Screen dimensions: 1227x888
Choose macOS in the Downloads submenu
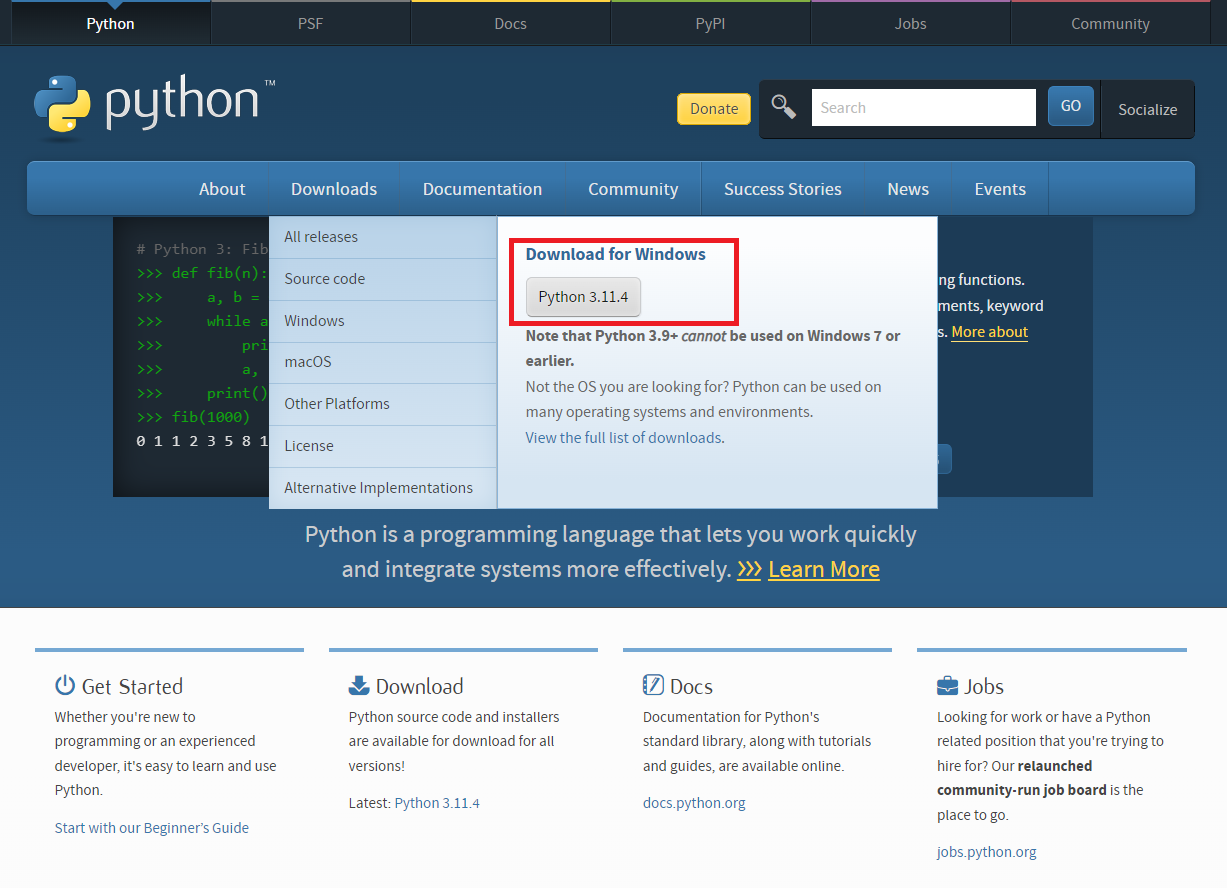[x=383, y=362]
